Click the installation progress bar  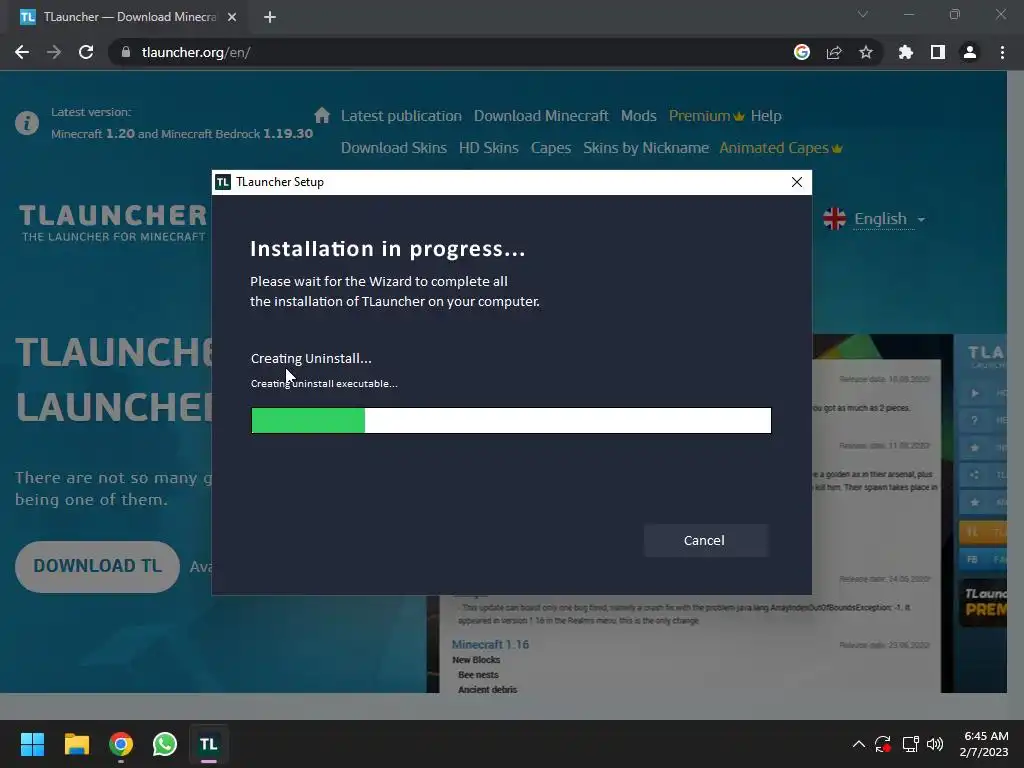[511, 421]
